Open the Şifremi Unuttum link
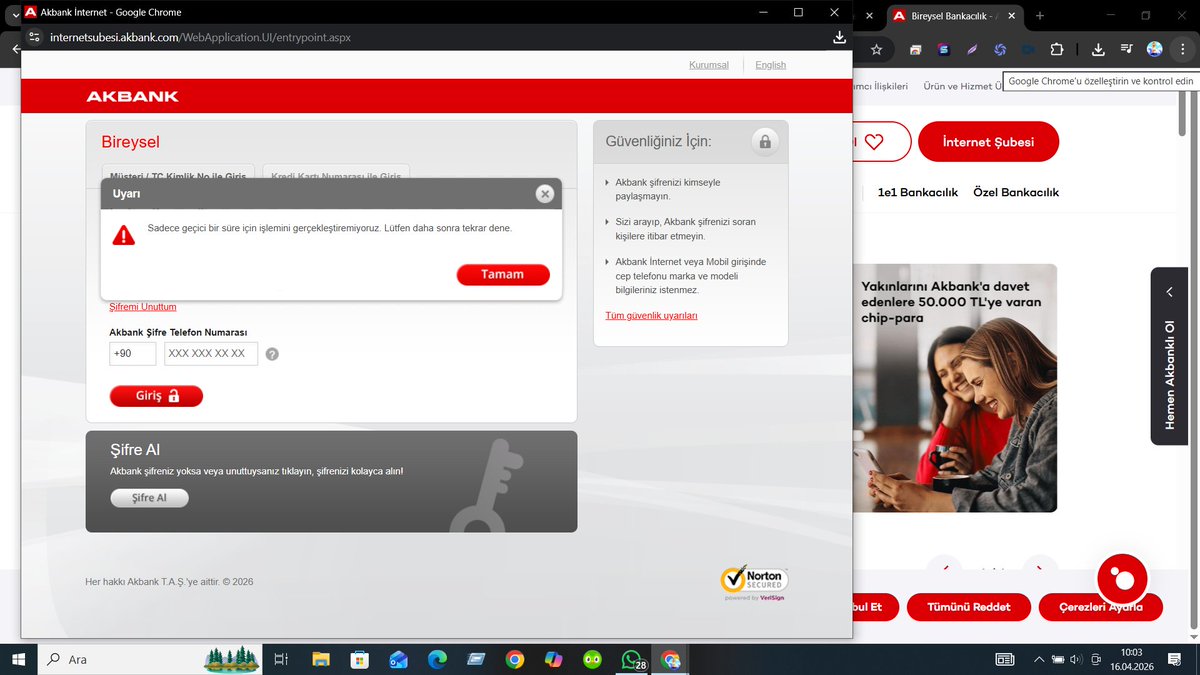Image resolution: width=1200 pixels, height=675 pixels. click(x=142, y=307)
